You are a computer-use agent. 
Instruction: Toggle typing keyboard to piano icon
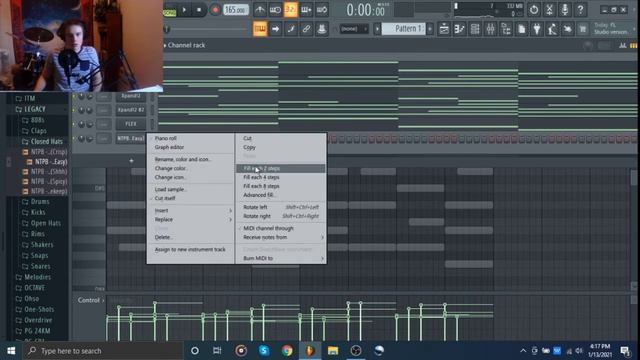click(x=260, y=29)
